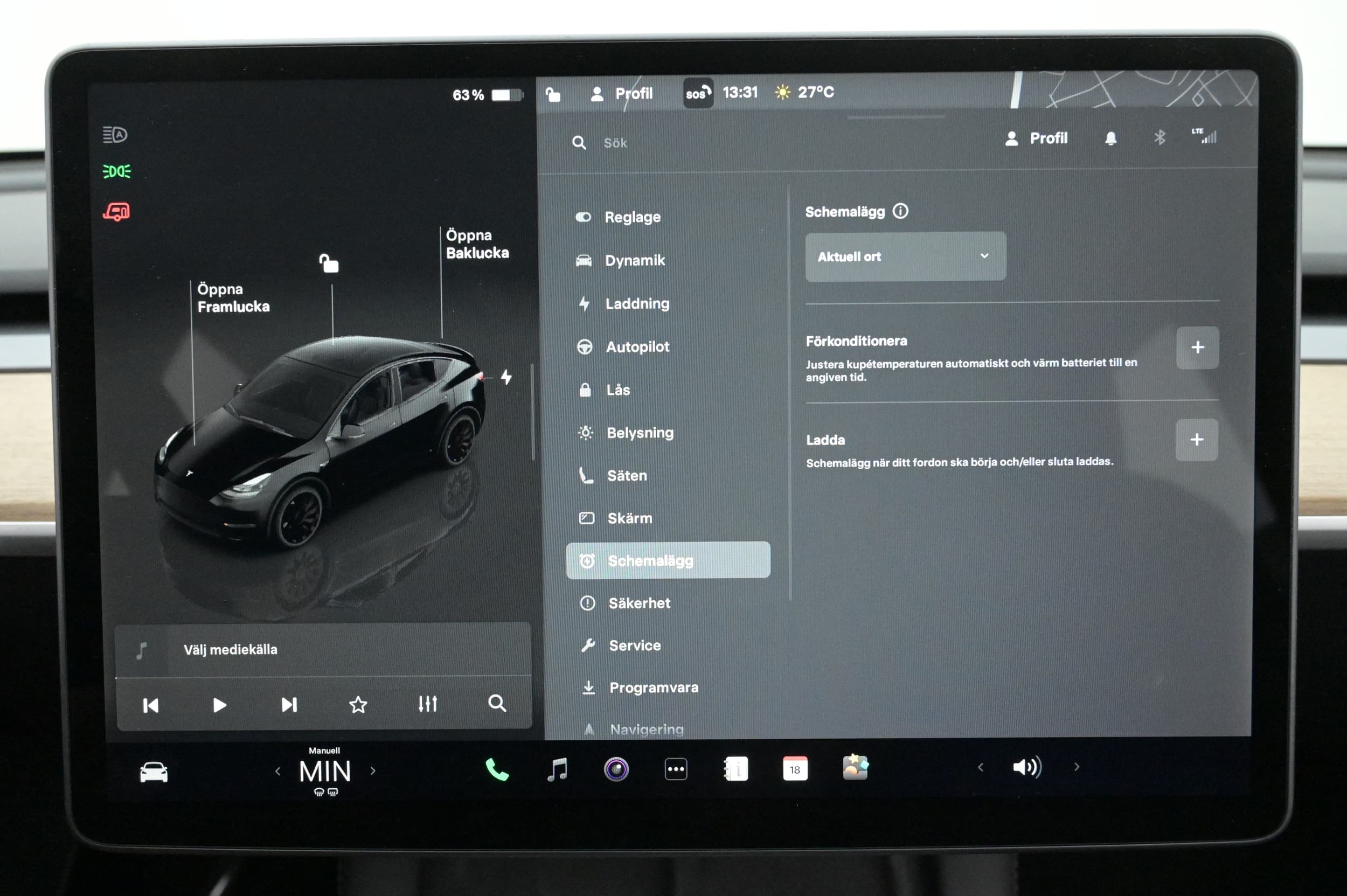Tap Öppna Baklucka to open trunk
The width and height of the screenshot is (1347, 896).
(x=477, y=244)
